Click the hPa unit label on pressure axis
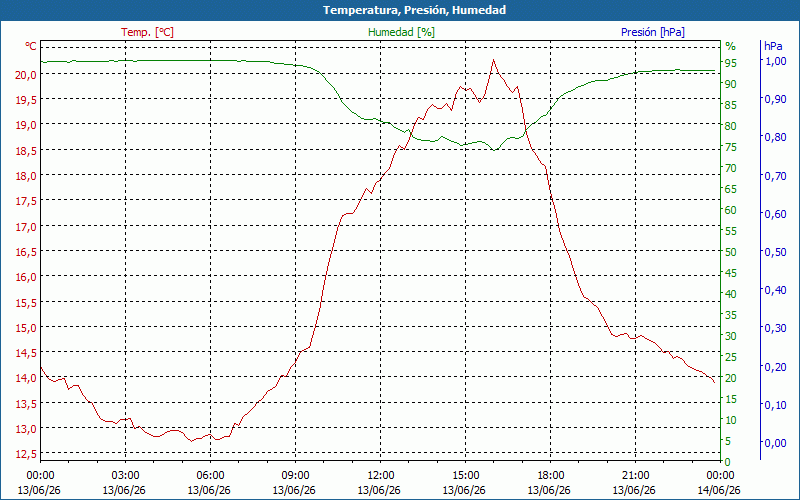Screen dimensions: 800x500 pyautogui.click(x=773, y=46)
